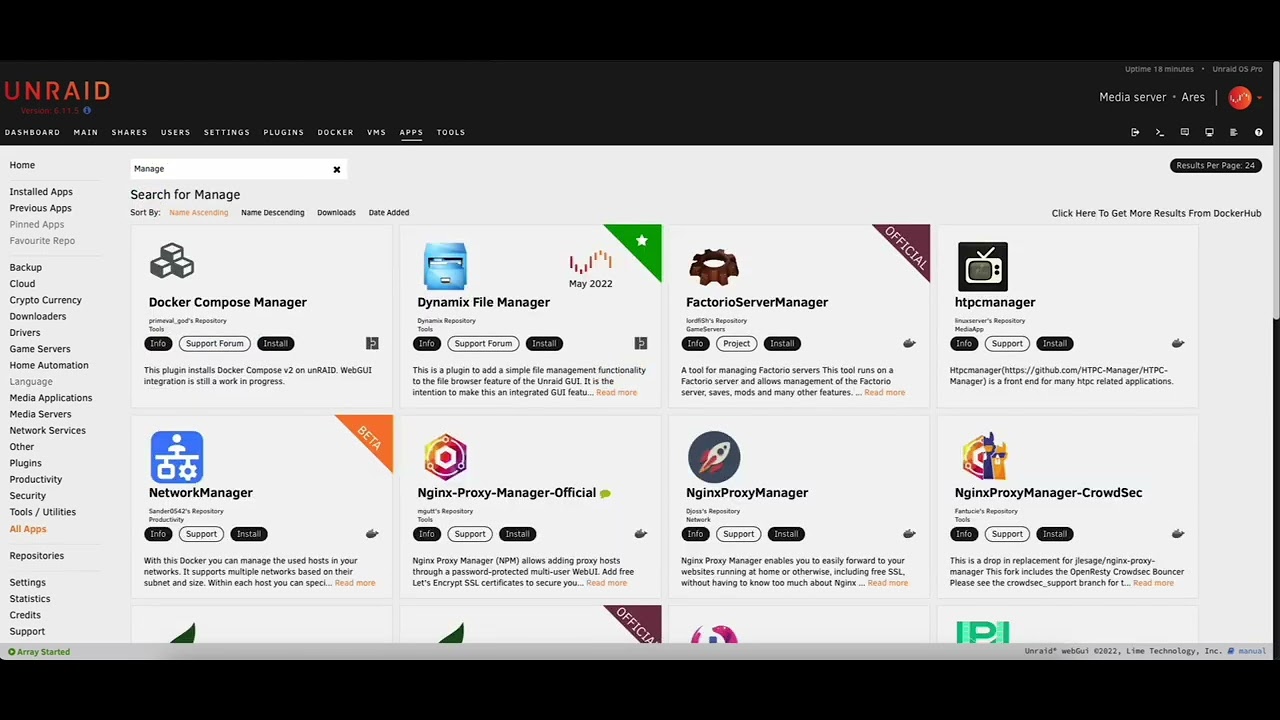The image size is (1280, 720).
Task: Open the FactorioServerManager Project button
Action: (x=736, y=343)
